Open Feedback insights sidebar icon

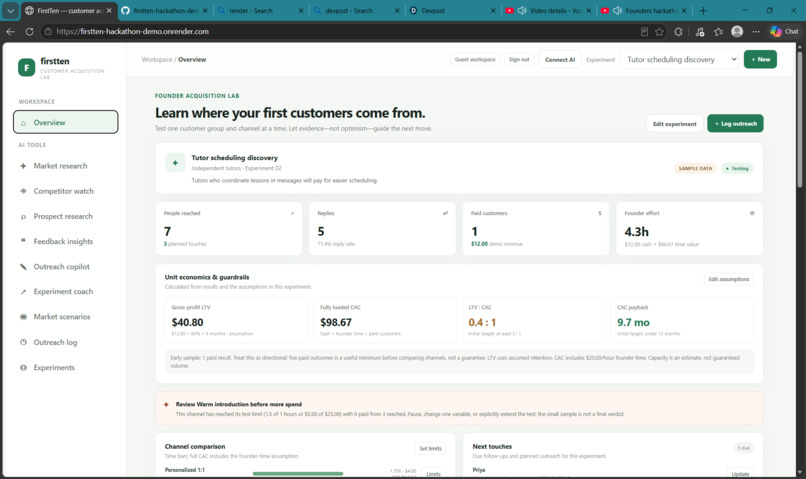coord(23,241)
